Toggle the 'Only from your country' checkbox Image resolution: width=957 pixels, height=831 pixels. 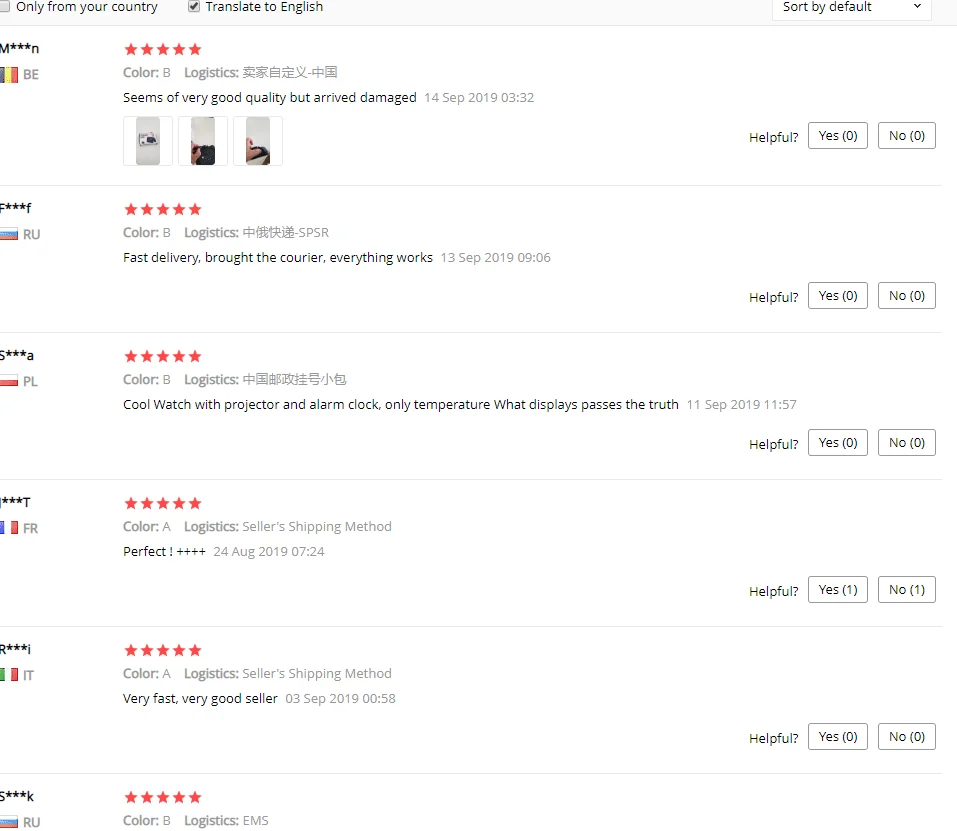point(4,7)
